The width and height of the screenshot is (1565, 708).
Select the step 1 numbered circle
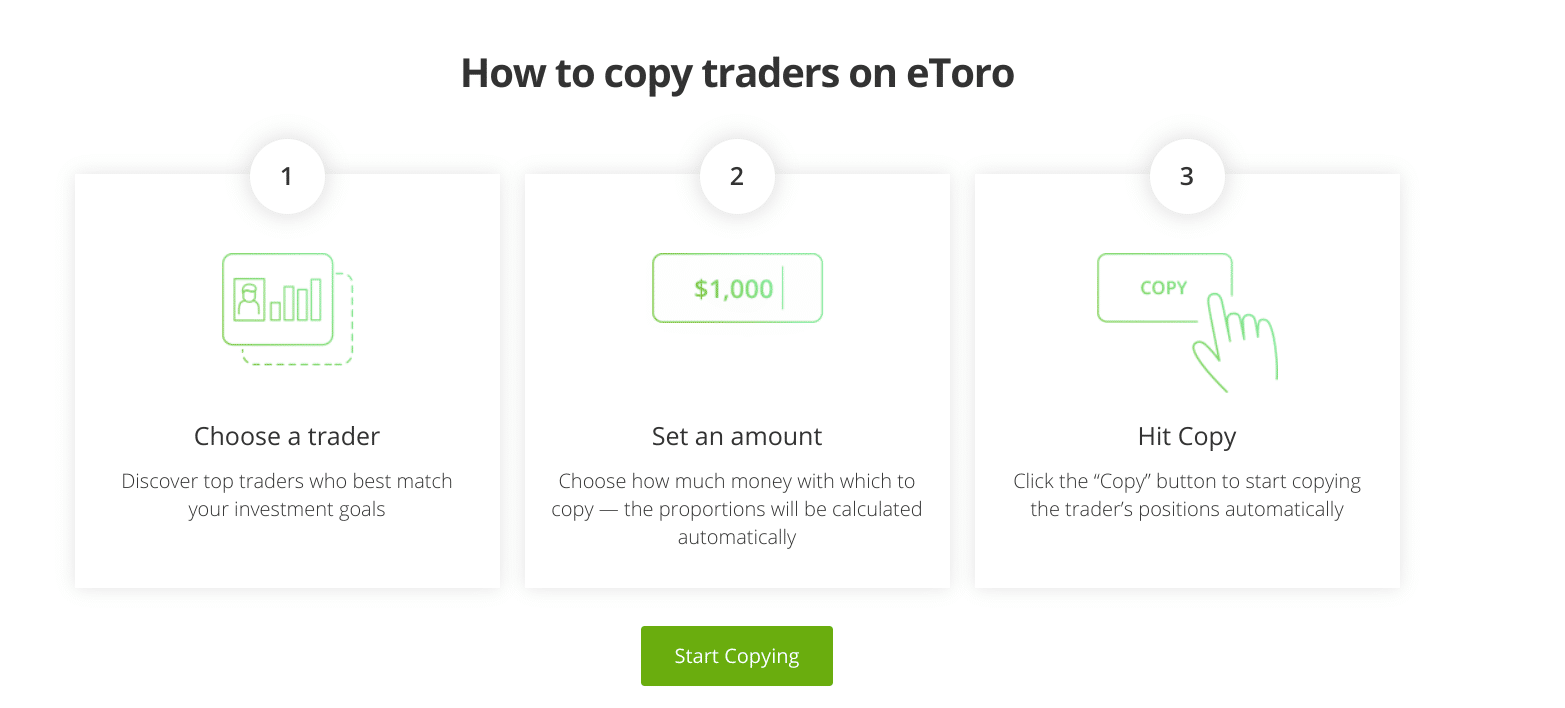coord(287,176)
